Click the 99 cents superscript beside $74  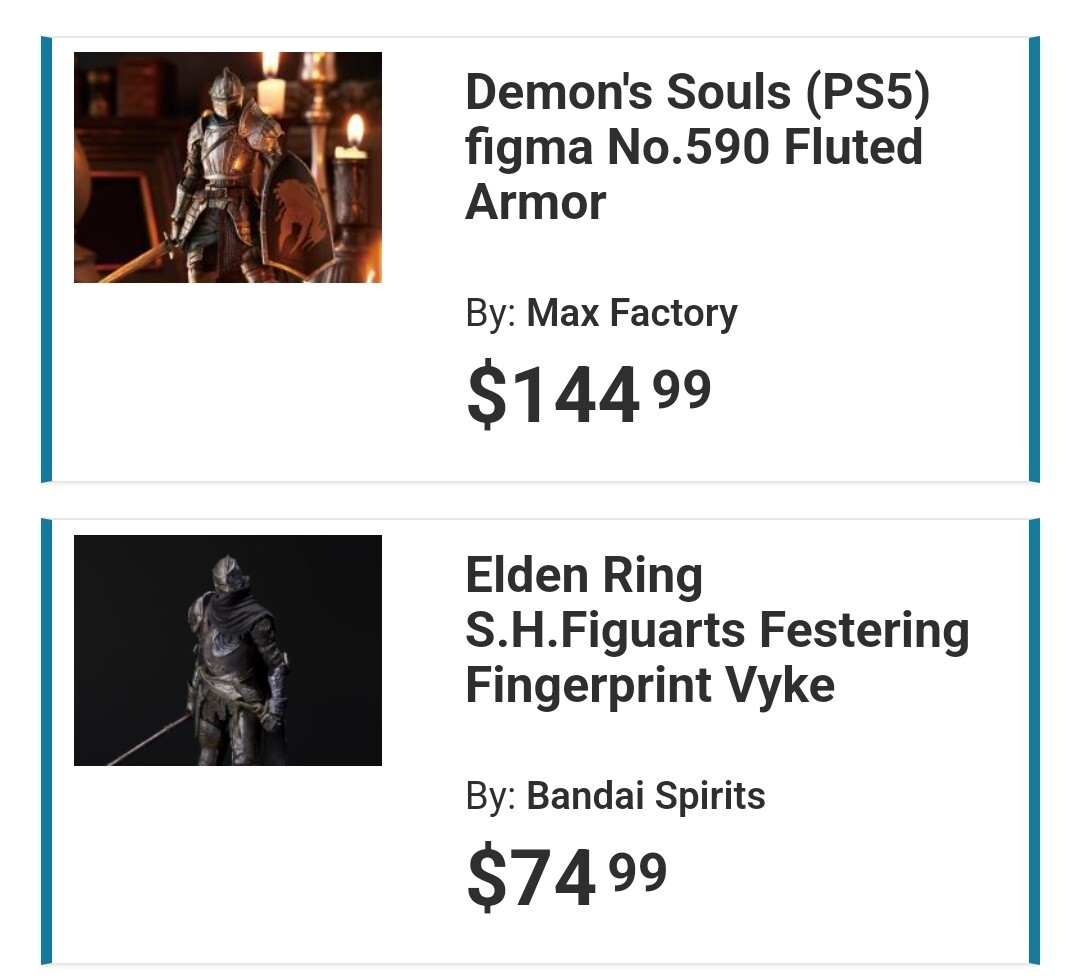(x=638, y=872)
